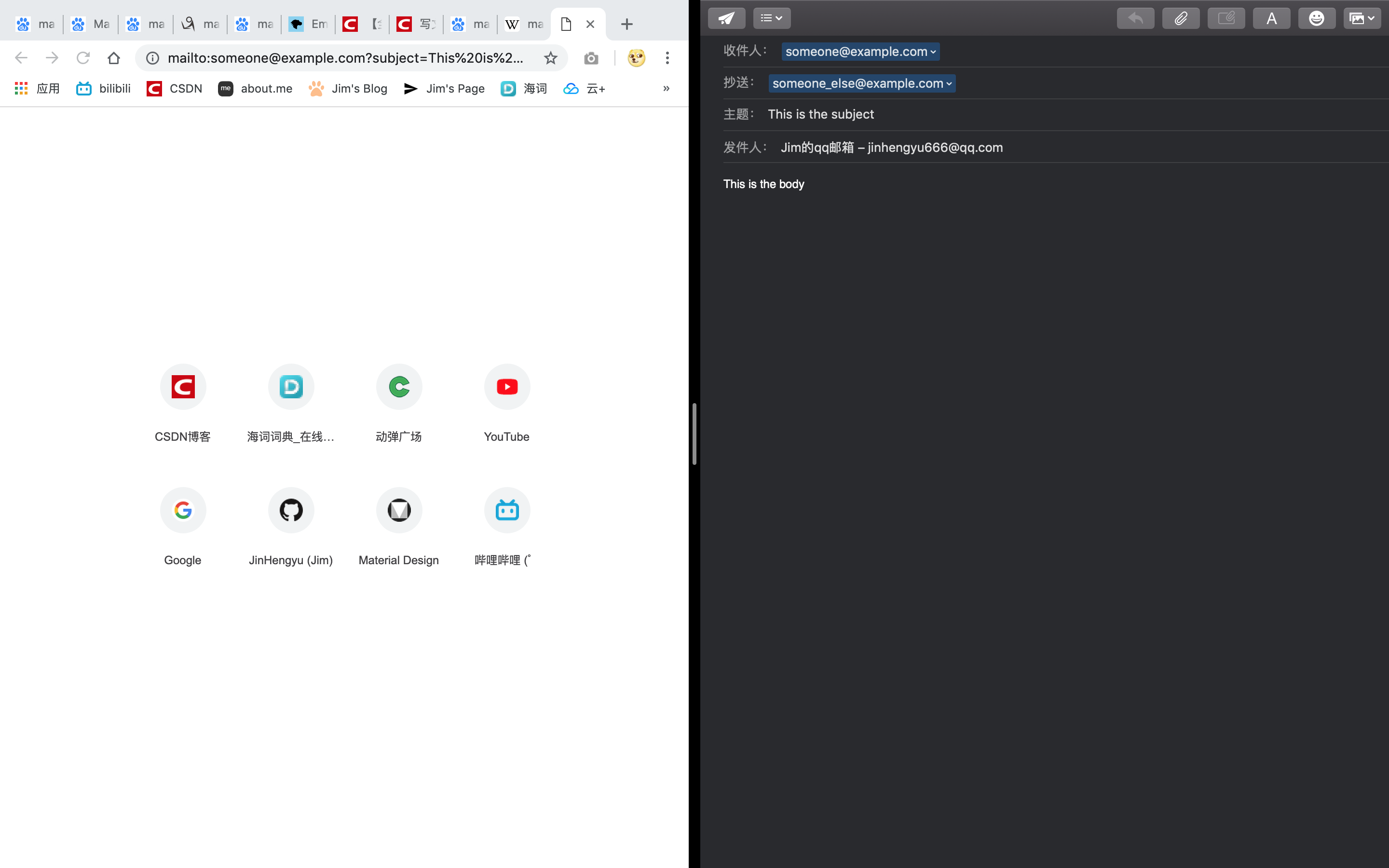Image resolution: width=1389 pixels, height=868 pixels.
Task: Expand header fields list dropdown
Action: [x=771, y=18]
